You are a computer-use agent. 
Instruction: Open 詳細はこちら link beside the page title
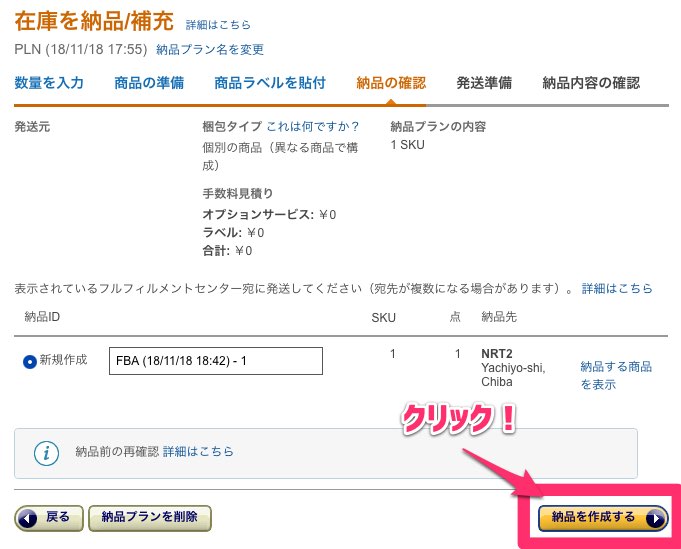pyautogui.click(x=218, y=25)
